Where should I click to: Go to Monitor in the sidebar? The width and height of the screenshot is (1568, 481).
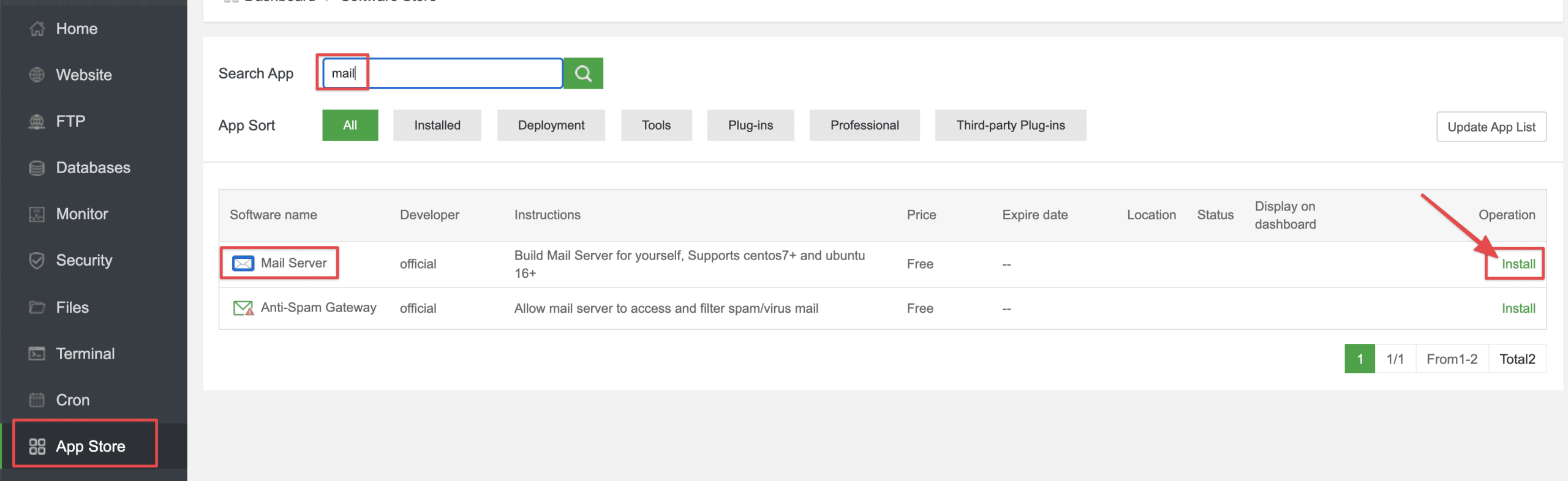(81, 214)
